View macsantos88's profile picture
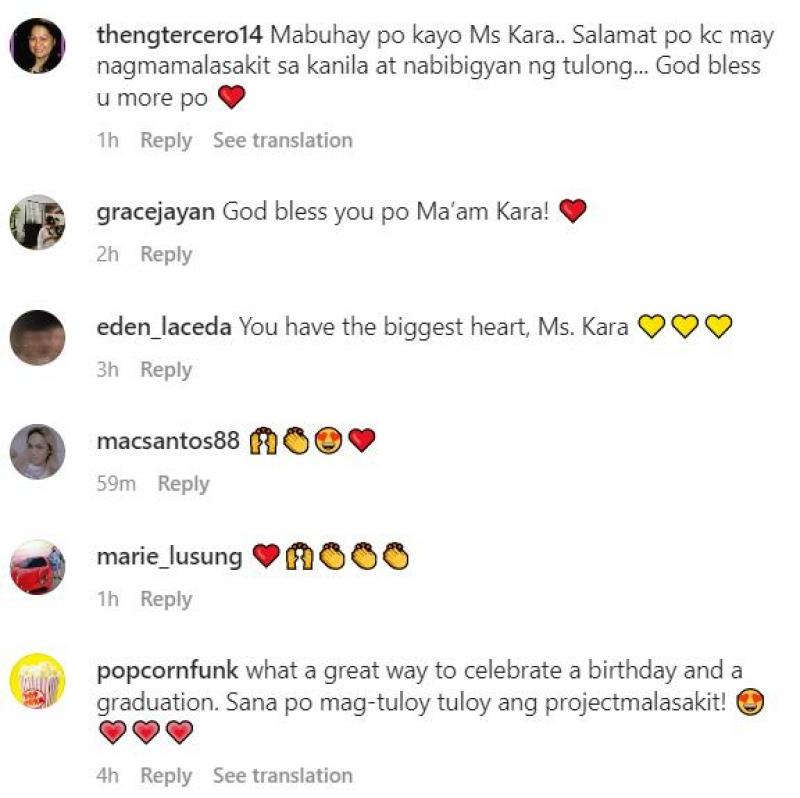Viewport: 800px width, 798px height. coord(38,452)
